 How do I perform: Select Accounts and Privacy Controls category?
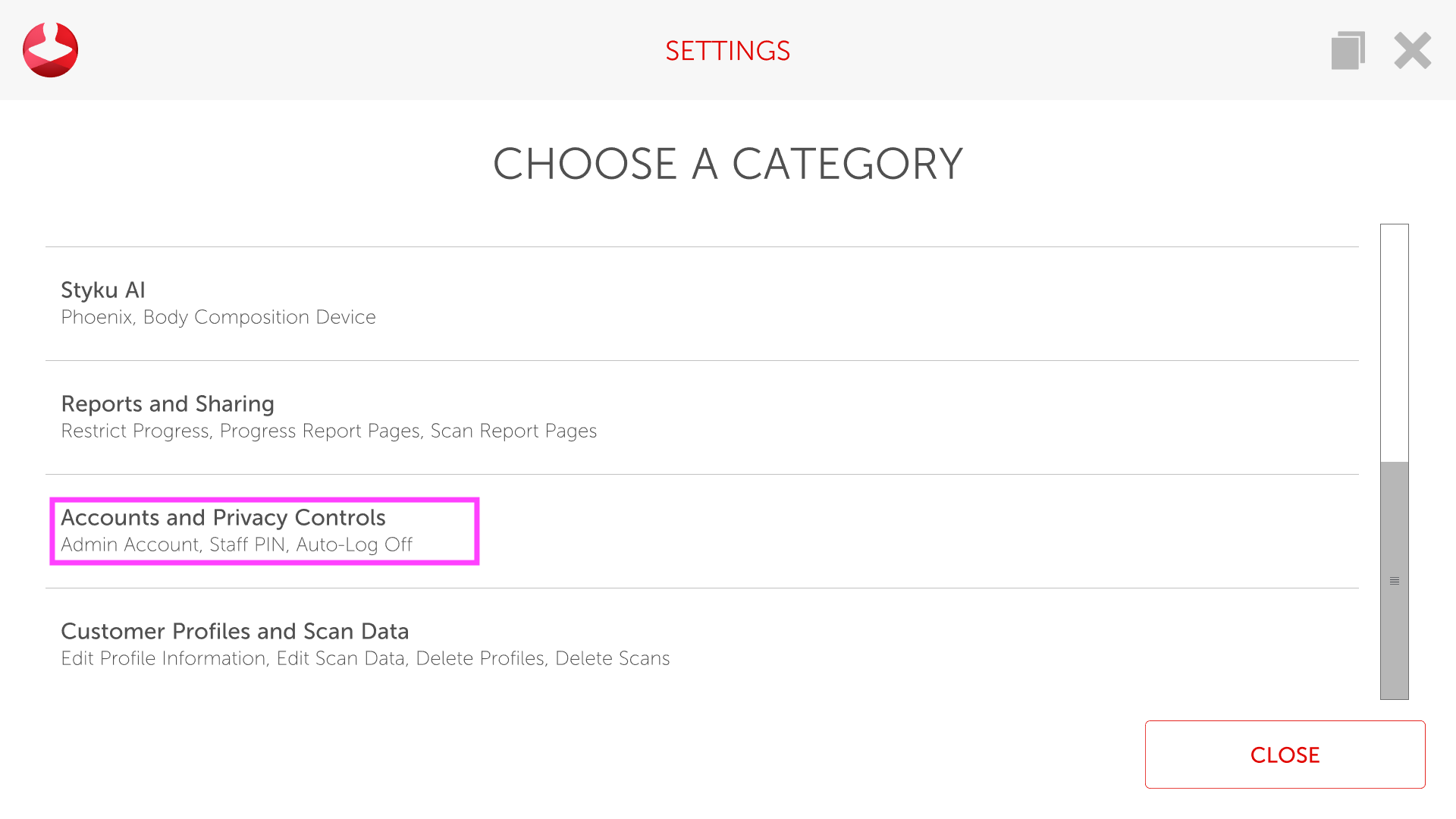[x=223, y=517]
